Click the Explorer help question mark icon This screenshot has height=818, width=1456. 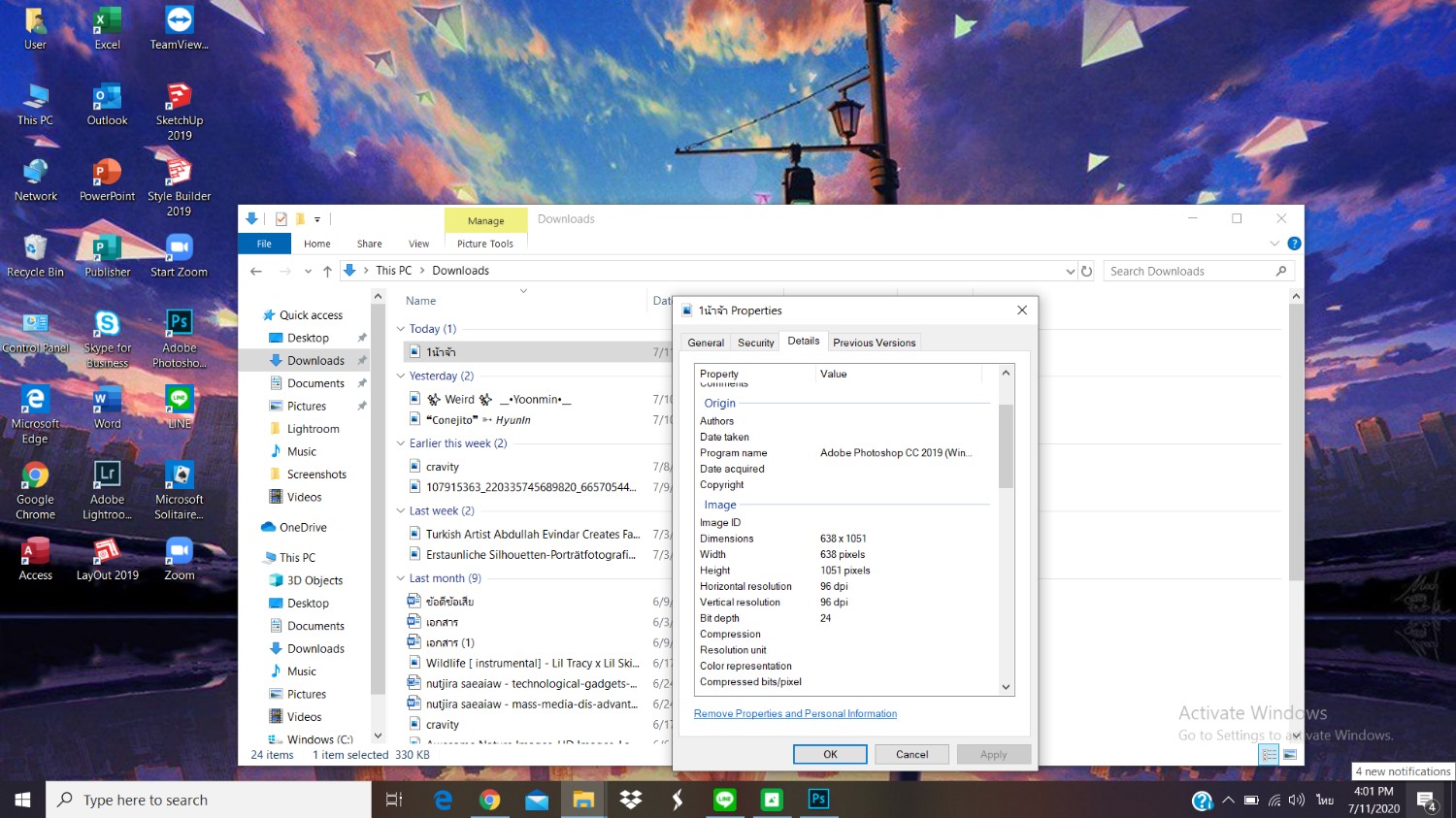[1294, 244]
